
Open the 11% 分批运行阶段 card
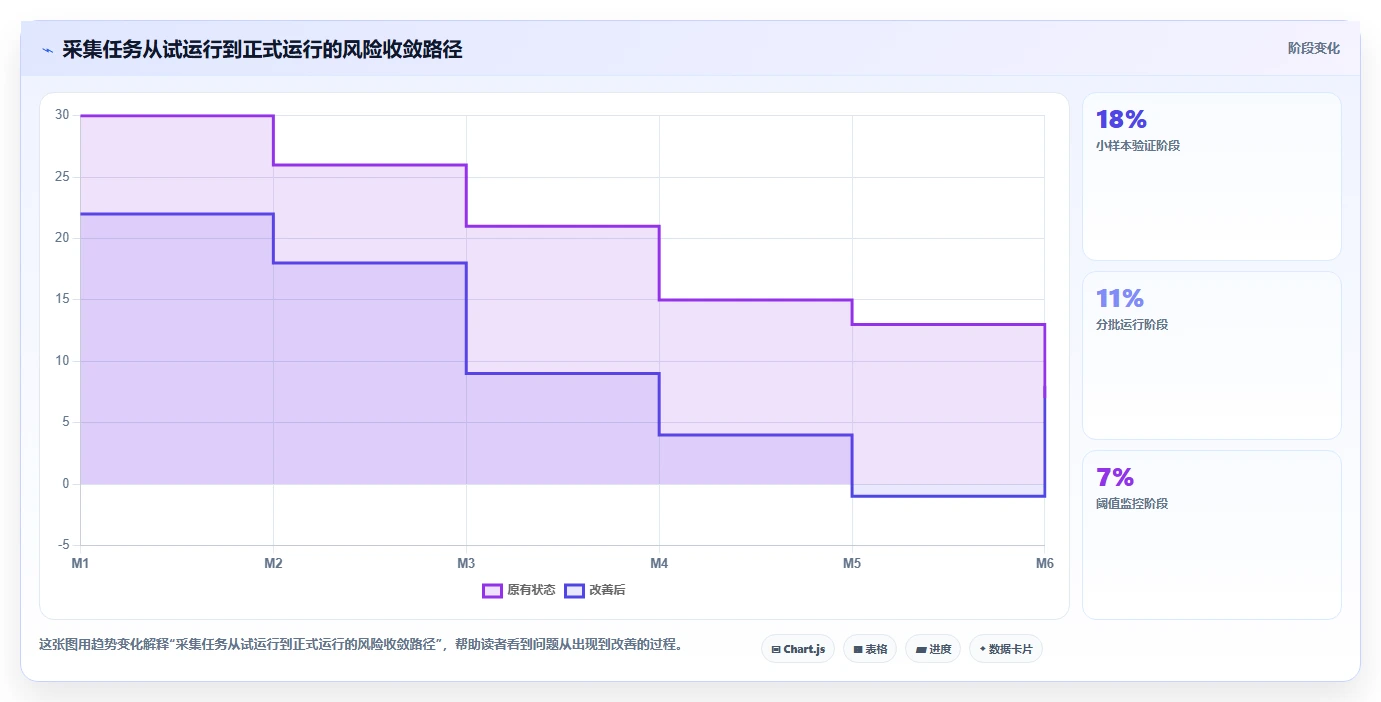tap(1212, 356)
